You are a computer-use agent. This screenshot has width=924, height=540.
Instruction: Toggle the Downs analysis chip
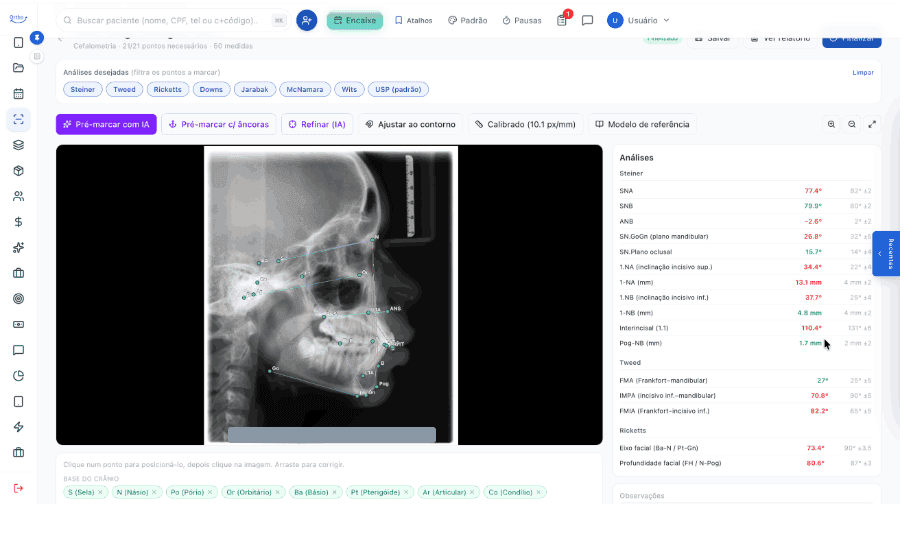(x=211, y=90)
